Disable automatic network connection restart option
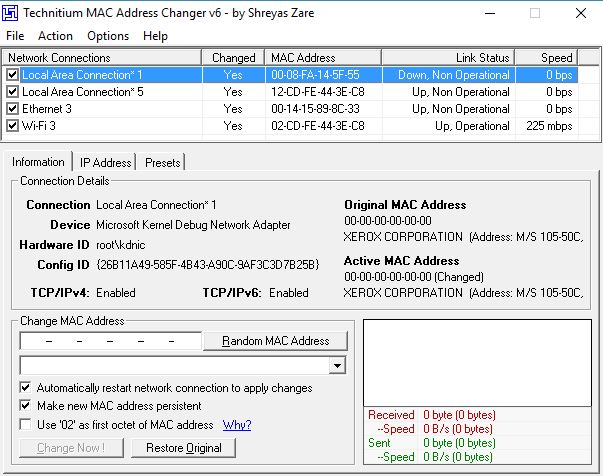Viewport: 603px width, 476px height. pos(25,387)
